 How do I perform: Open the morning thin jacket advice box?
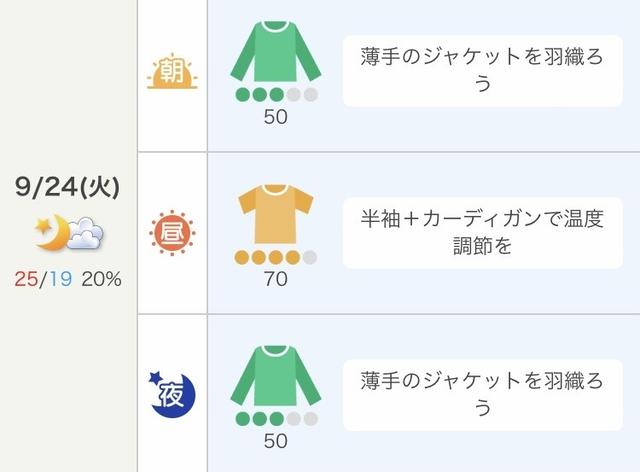pos(483,71)
